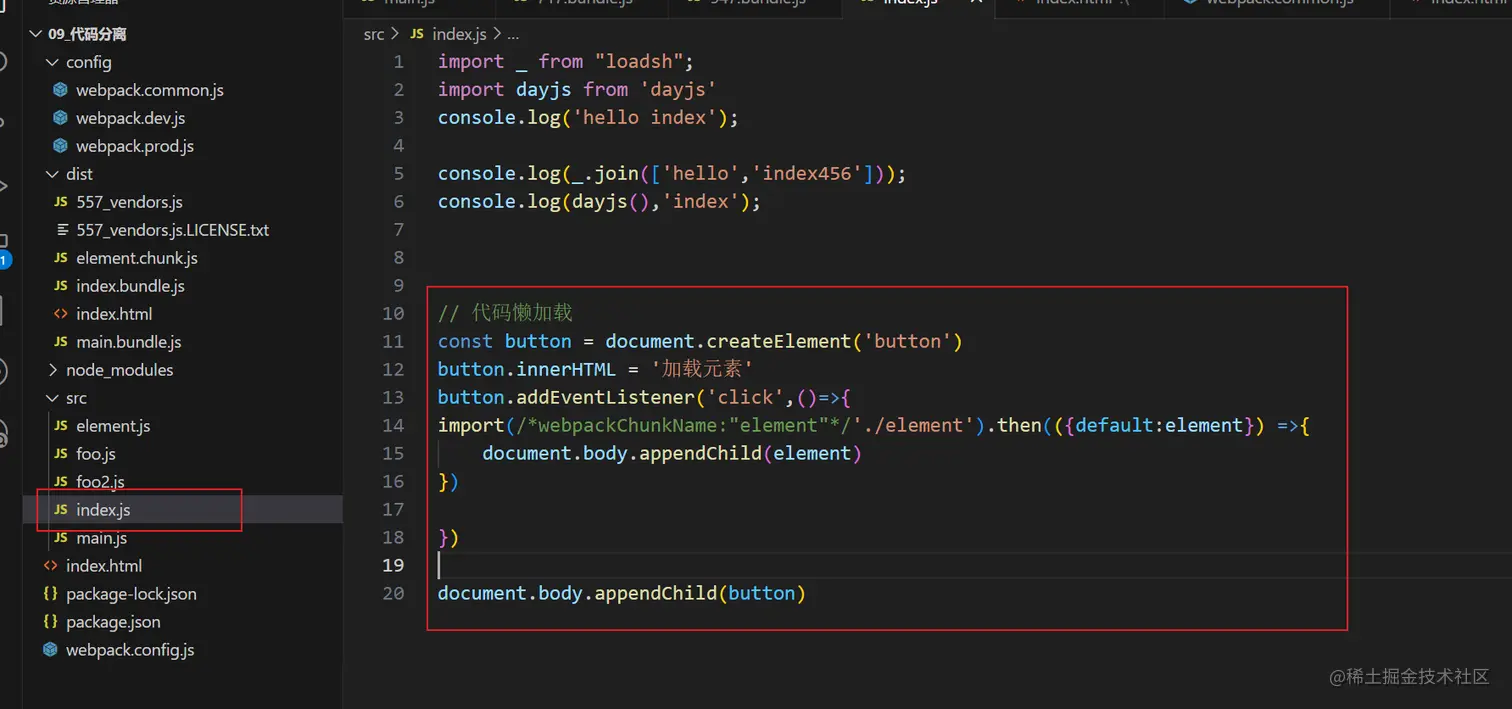The width and height of the screenshot is (1512, 709).
Task: Click the webpack icon beside webpack.prod.js
Action: pos(60,146)
